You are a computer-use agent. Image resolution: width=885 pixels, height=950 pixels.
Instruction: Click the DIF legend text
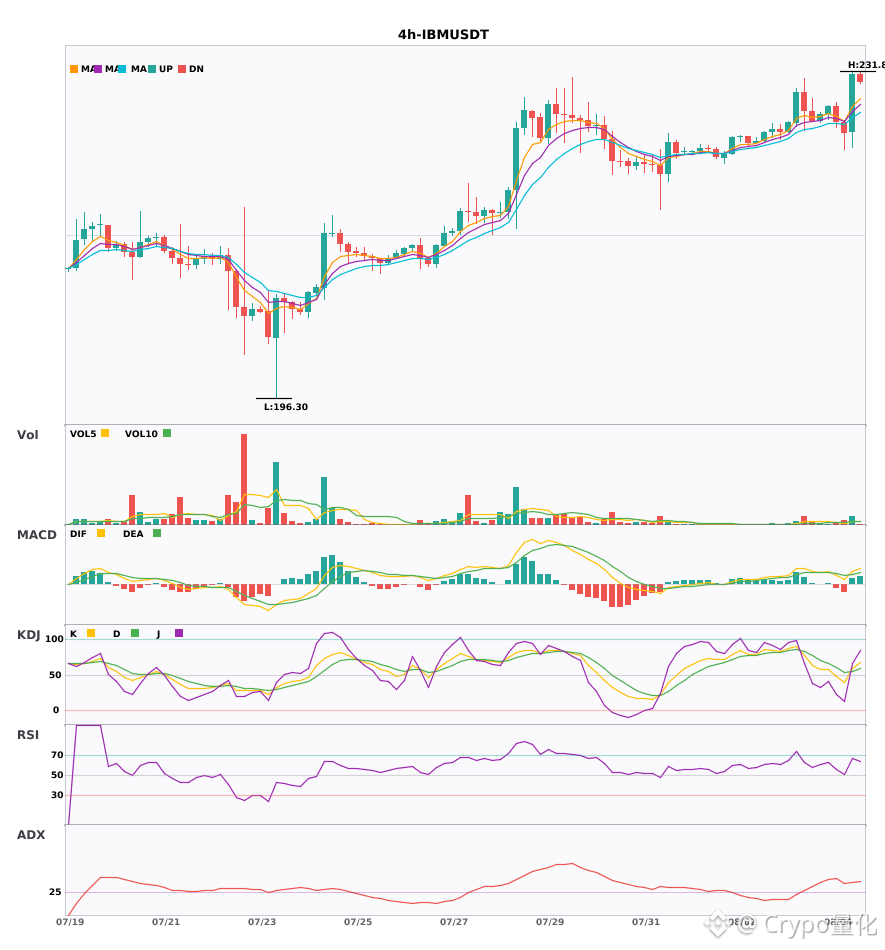click(78, 534)
